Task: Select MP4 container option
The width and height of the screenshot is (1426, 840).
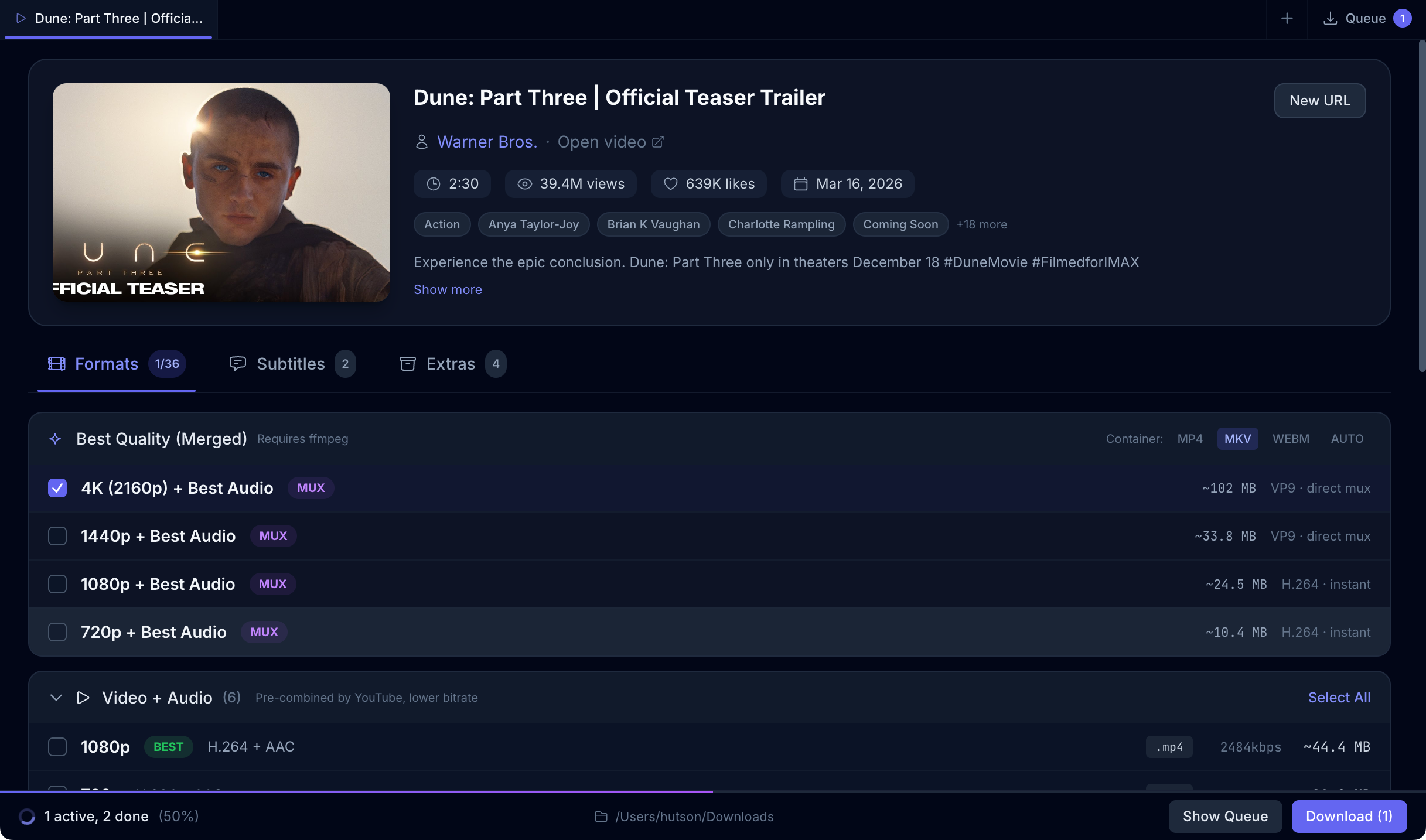Action: (x=1190, y=439)
